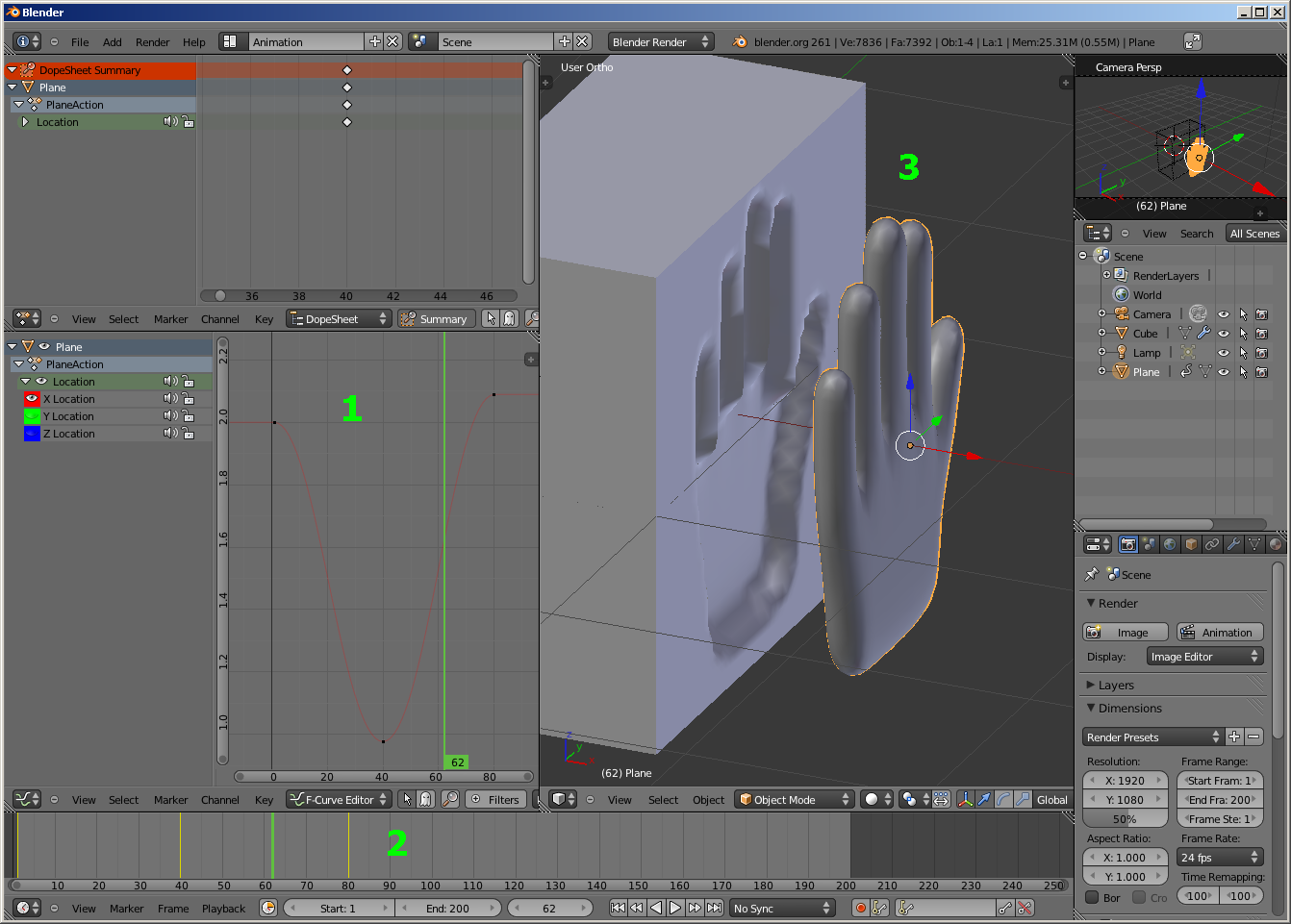Image resolution: width=1291 pixels, height=924 pixels.
Task: Open the World properties tab icon
Action: pyautogui.click(x=1170, y=544)
